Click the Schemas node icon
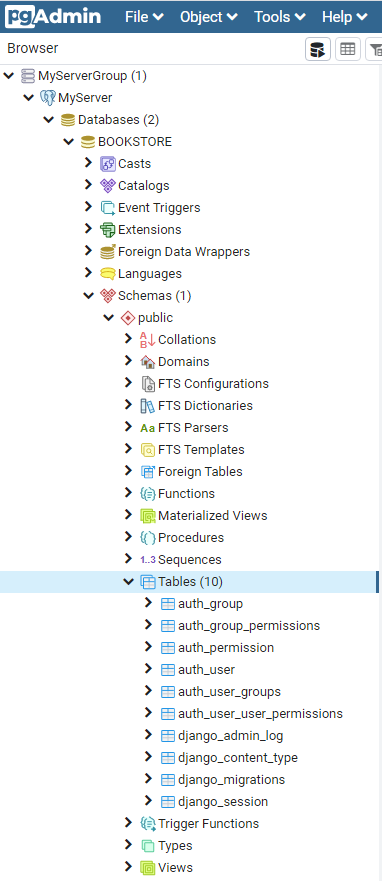Screen dimensions: 382x881 (108, 296)
